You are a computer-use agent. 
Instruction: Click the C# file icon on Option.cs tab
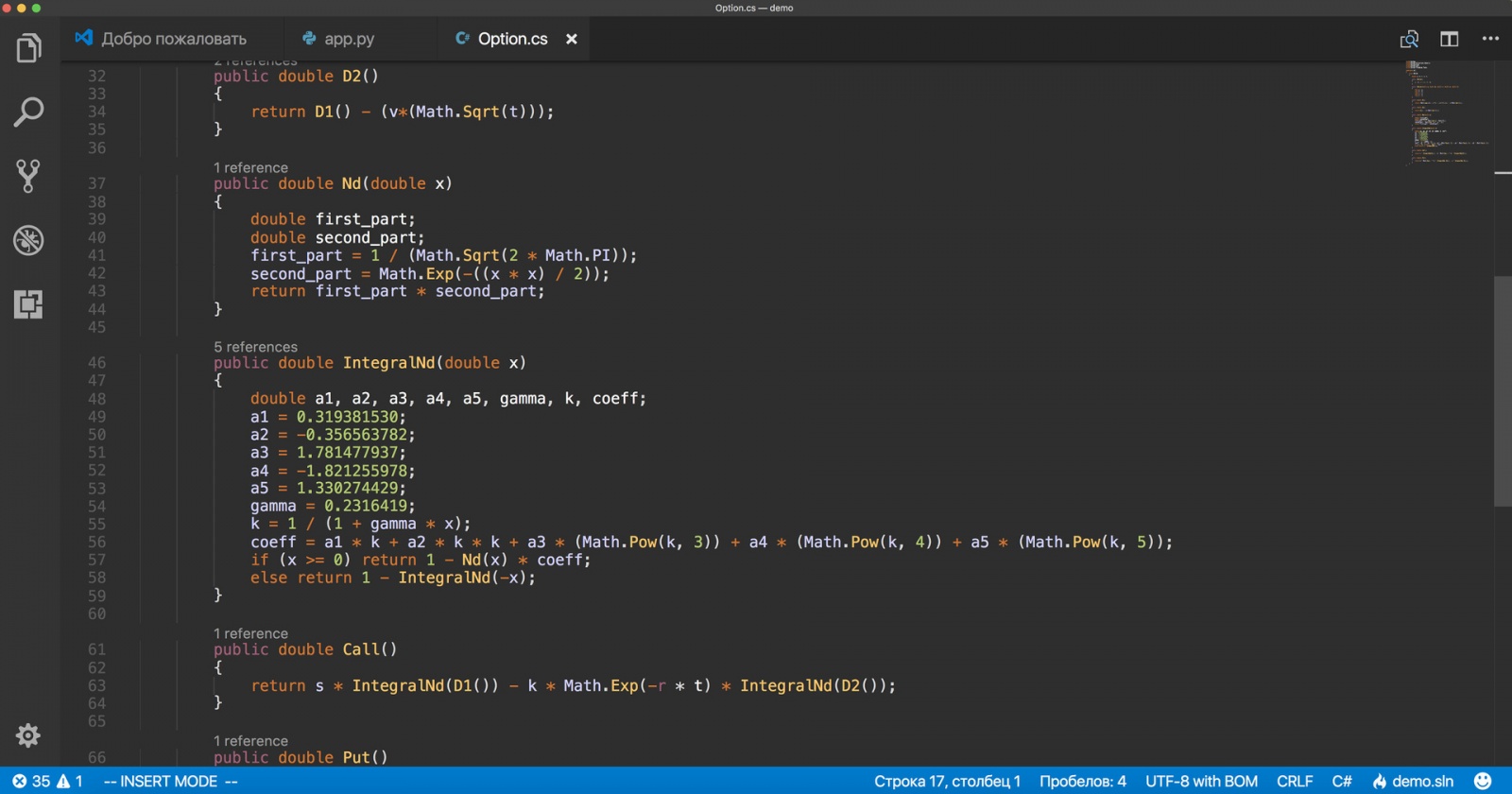point(462,39)
